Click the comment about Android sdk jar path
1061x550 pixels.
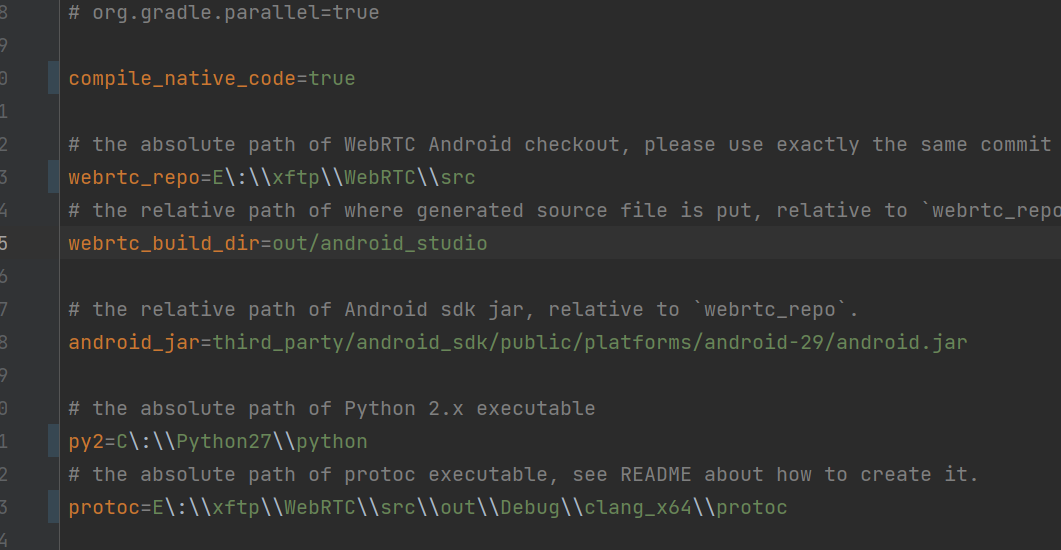[464, 309]
